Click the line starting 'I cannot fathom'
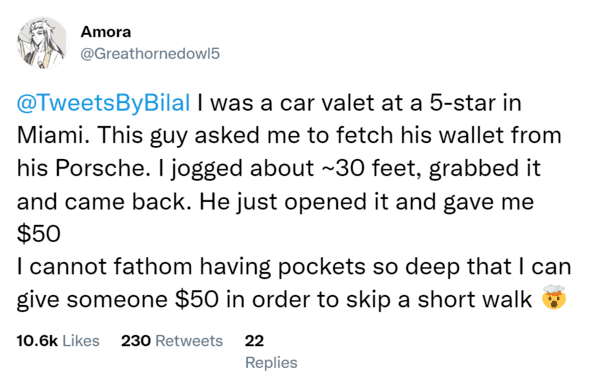 click(x=294, y=267)
